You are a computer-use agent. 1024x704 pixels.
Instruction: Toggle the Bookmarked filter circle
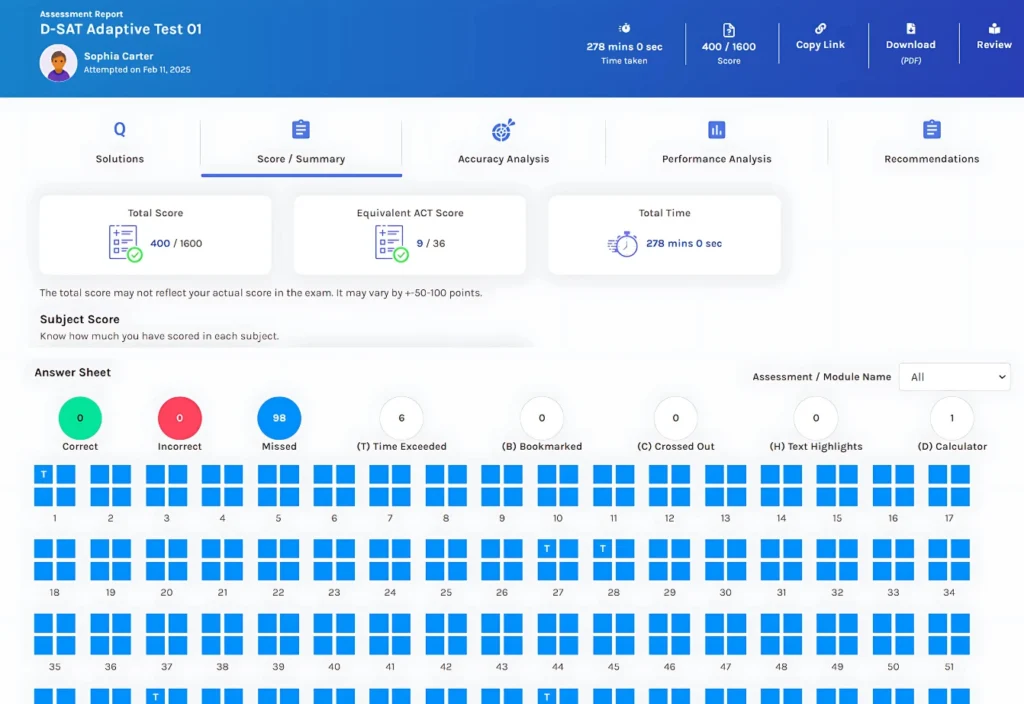coord(542,418)
